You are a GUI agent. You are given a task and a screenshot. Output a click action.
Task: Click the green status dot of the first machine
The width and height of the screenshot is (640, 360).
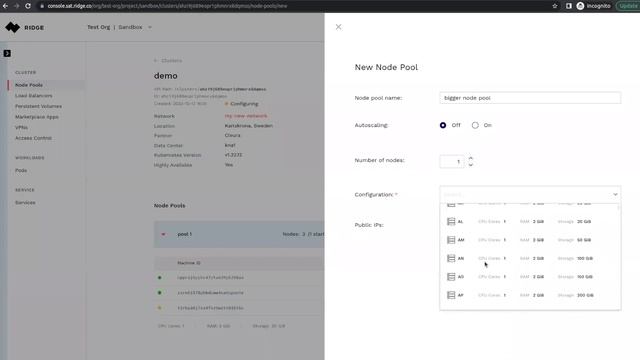point(160,278)
